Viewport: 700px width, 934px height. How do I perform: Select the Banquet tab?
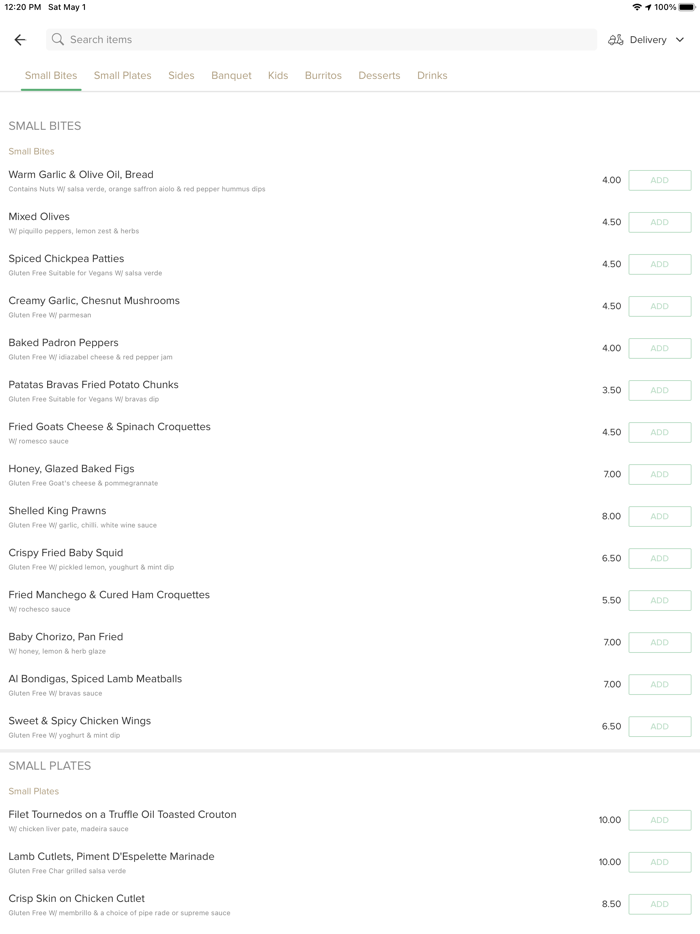[x=231, y=76]
